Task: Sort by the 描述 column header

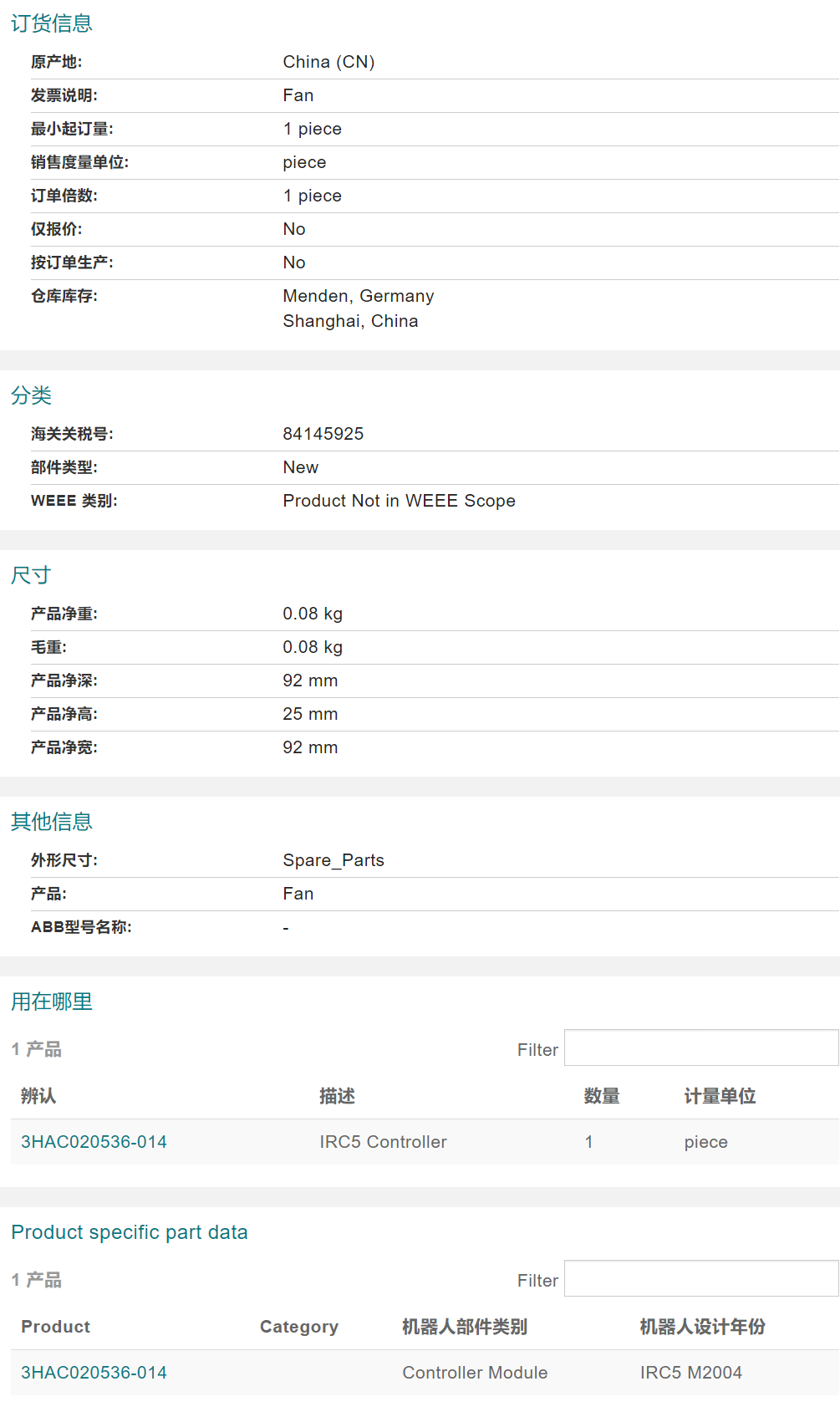Action: 337,1096
